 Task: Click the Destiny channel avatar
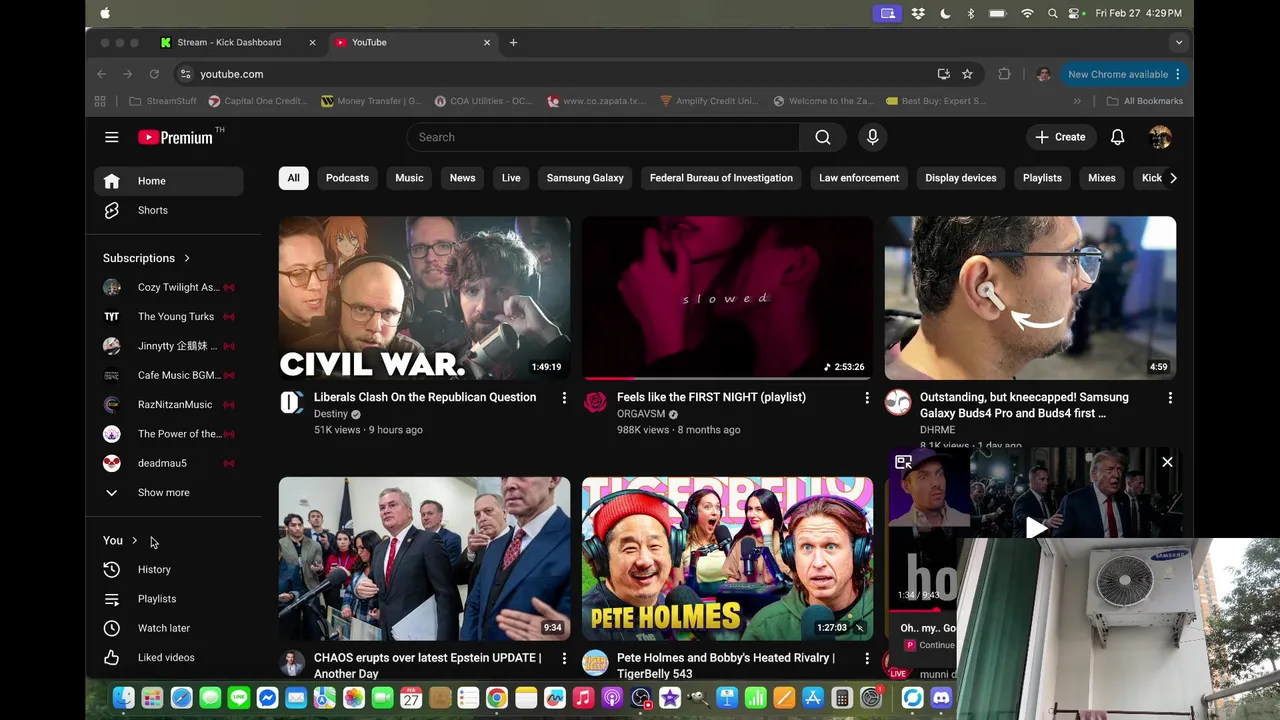pos(291,402)
